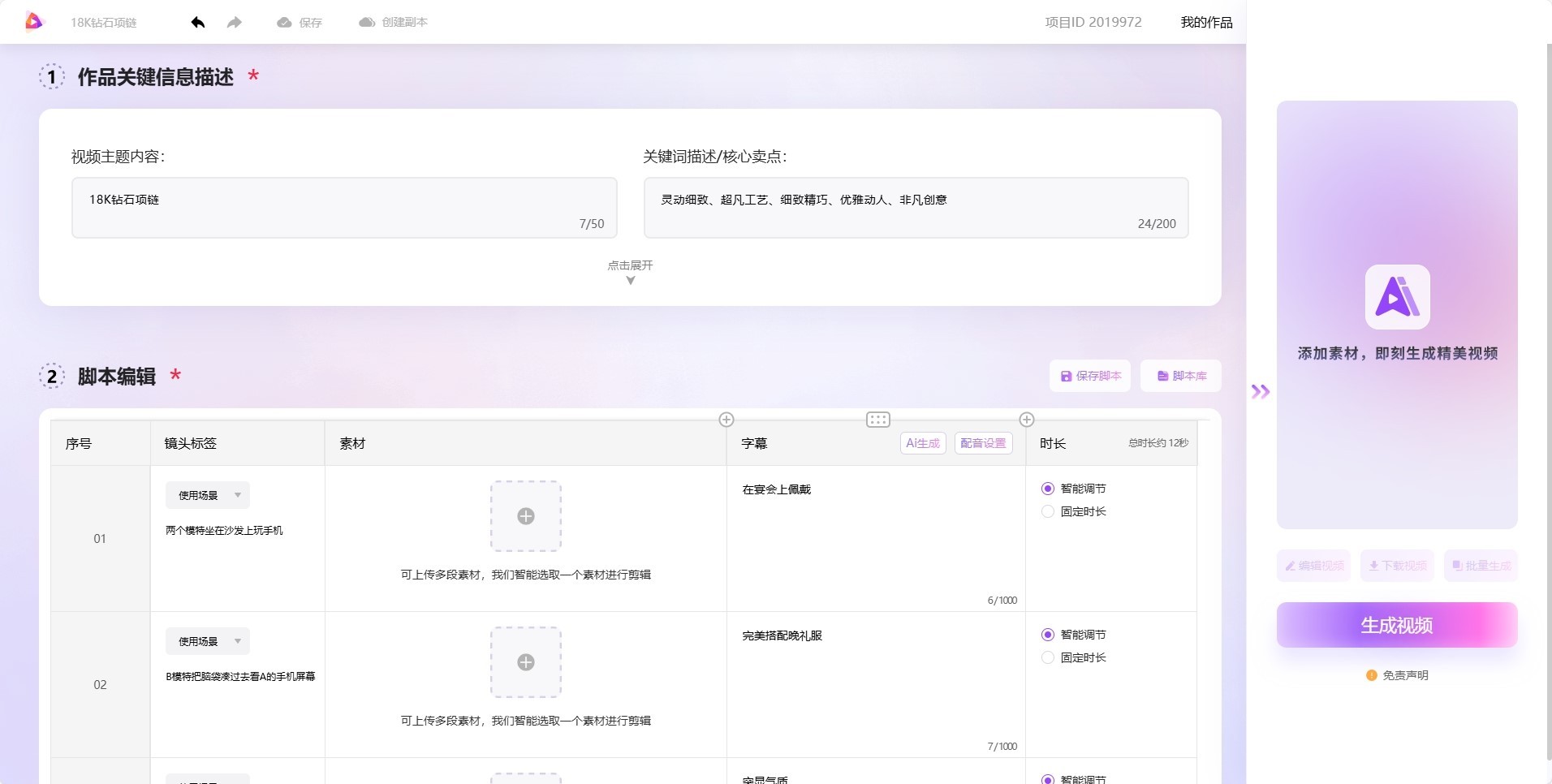Screen dimensions: 1552x784
Task: Click 保存脚本 button
Action: [1090, 376]
